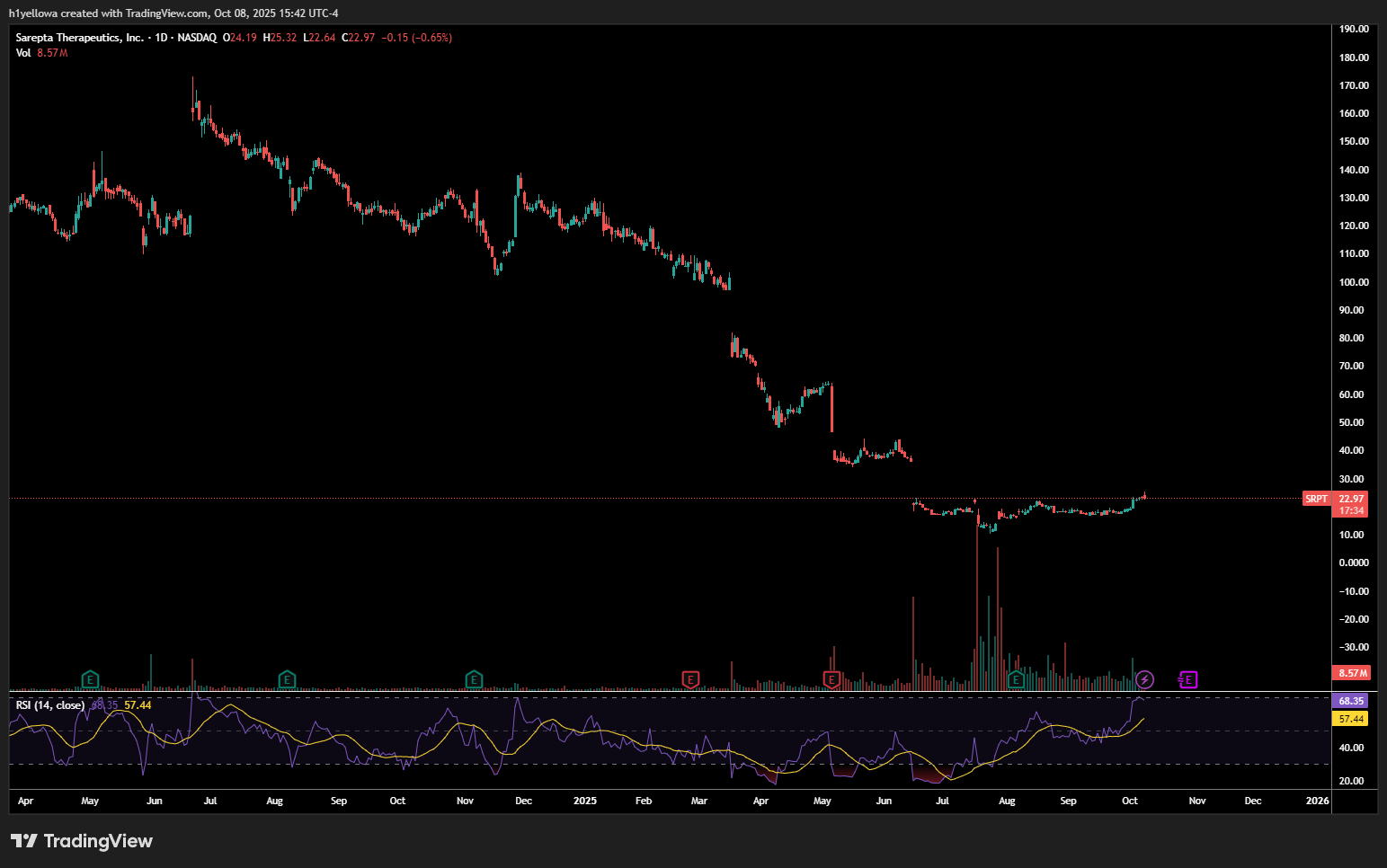Click the SRPT 22.97 price label on axis
1387x868 pixels.
tap(1334, 499)
